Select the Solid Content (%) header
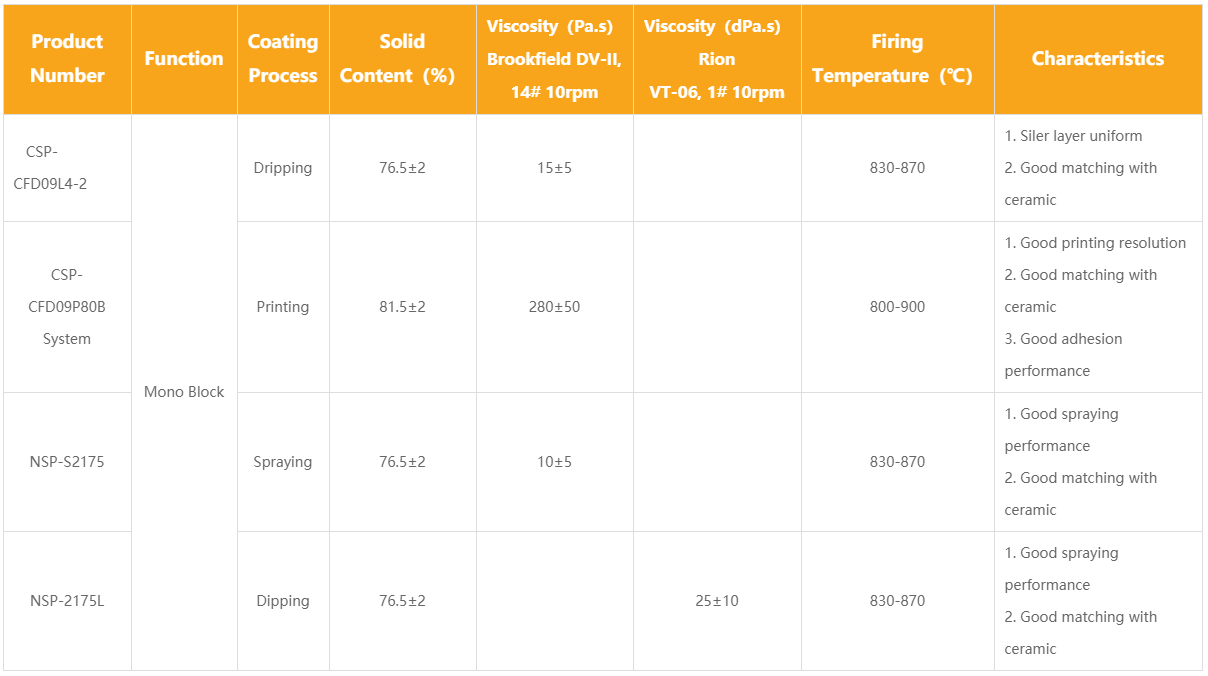Screen dimensions: 1208x676 (402, 58)
